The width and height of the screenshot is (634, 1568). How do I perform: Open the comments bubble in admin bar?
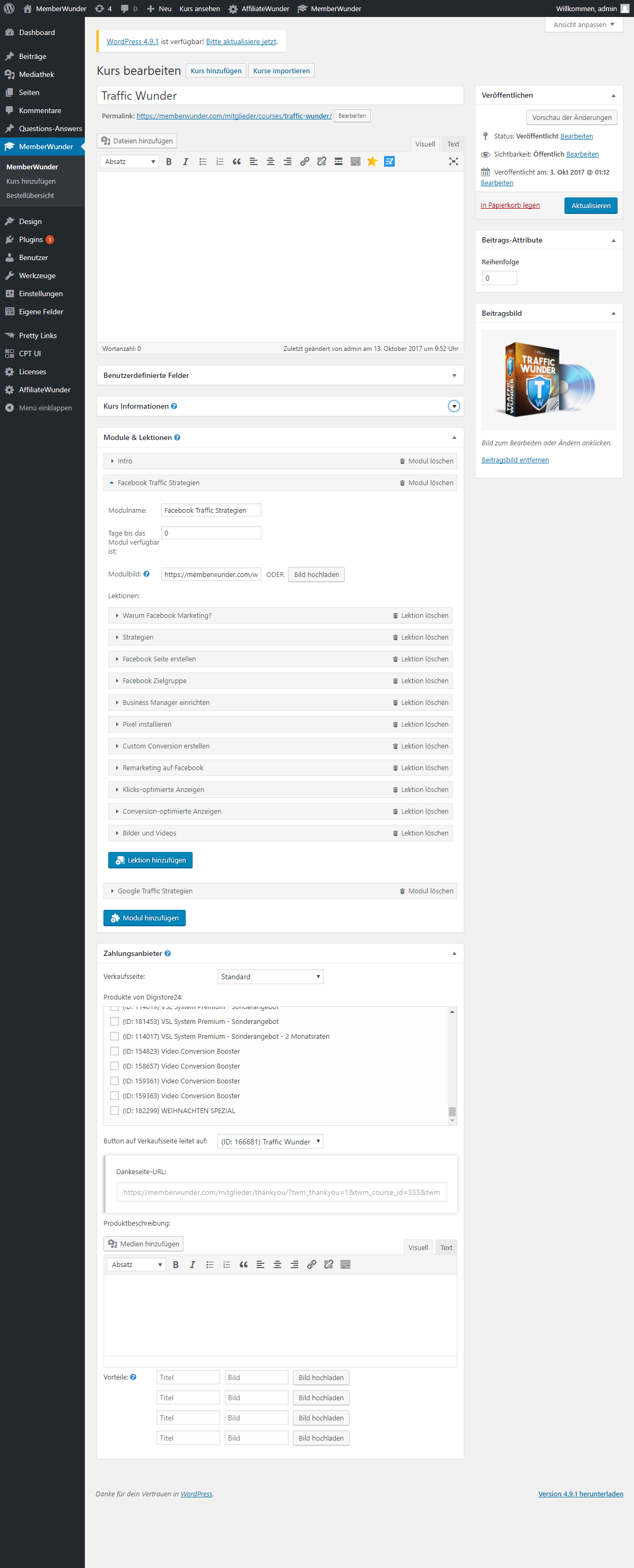129,8
